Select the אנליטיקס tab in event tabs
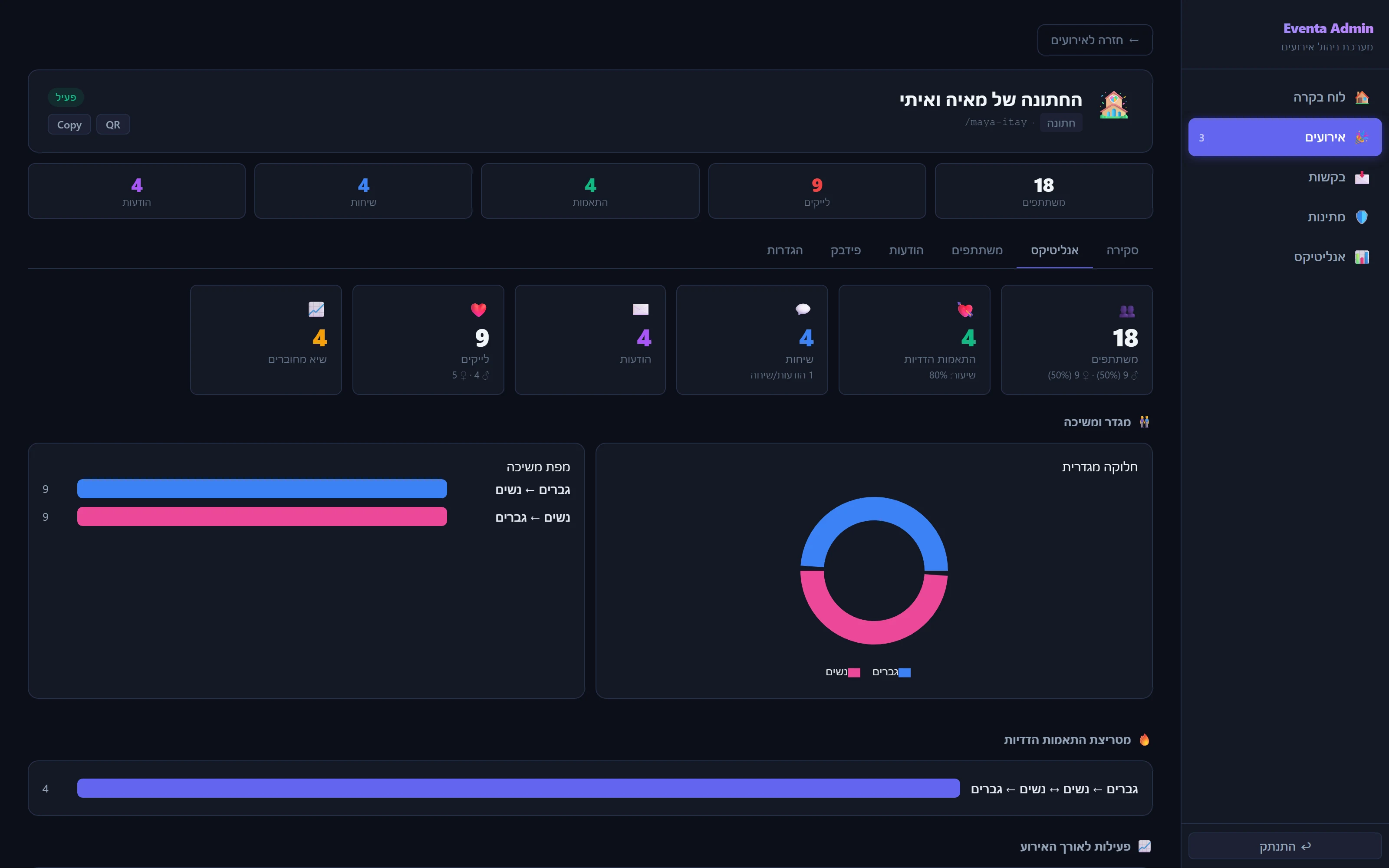 1054,250
